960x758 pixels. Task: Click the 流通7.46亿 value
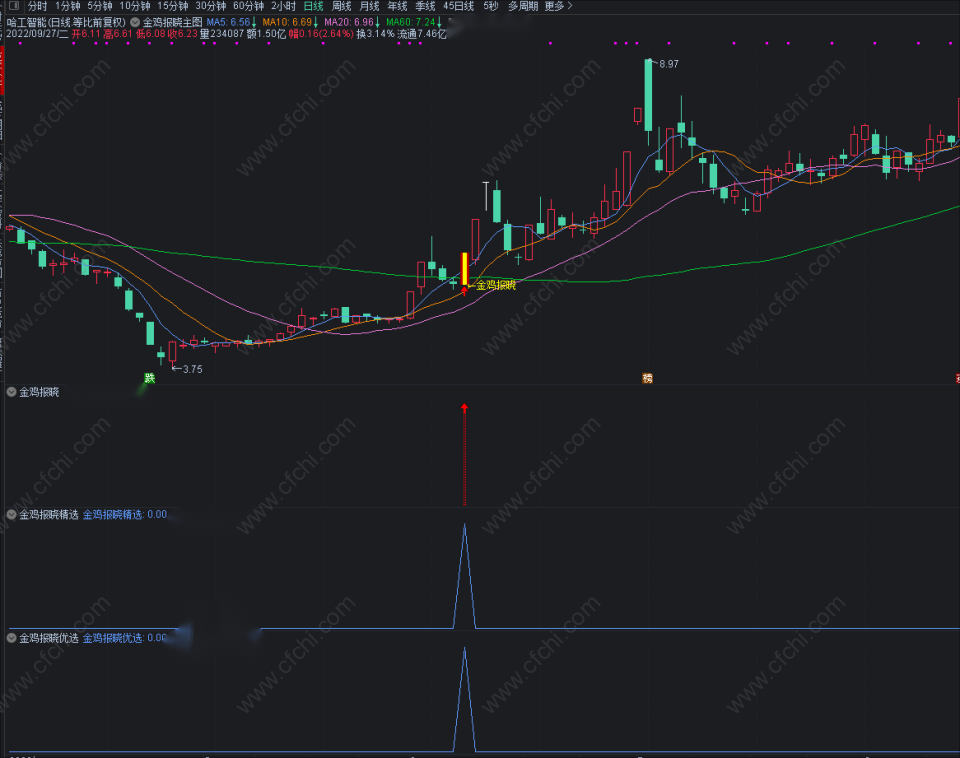(422, 34)
